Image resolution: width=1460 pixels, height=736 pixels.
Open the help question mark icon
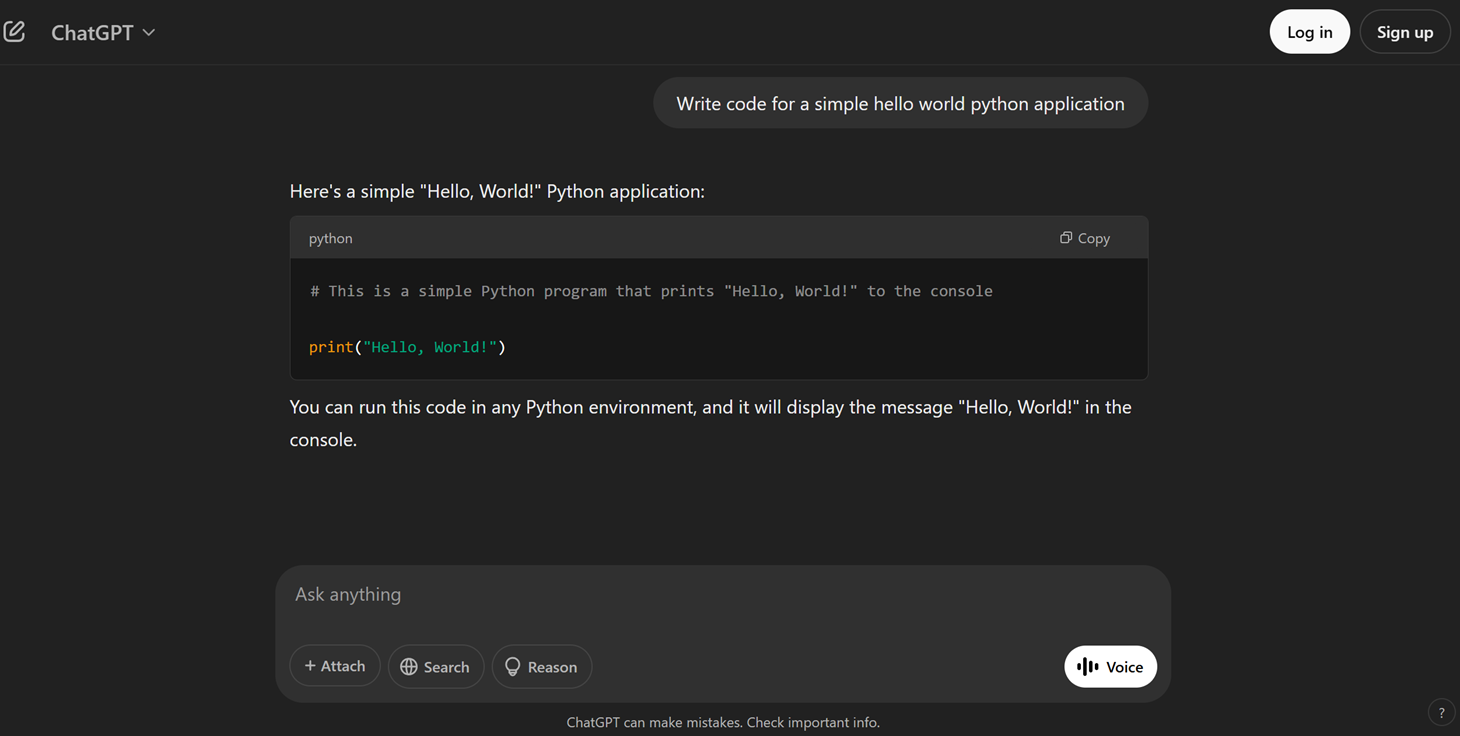[x=1441, y=712]
